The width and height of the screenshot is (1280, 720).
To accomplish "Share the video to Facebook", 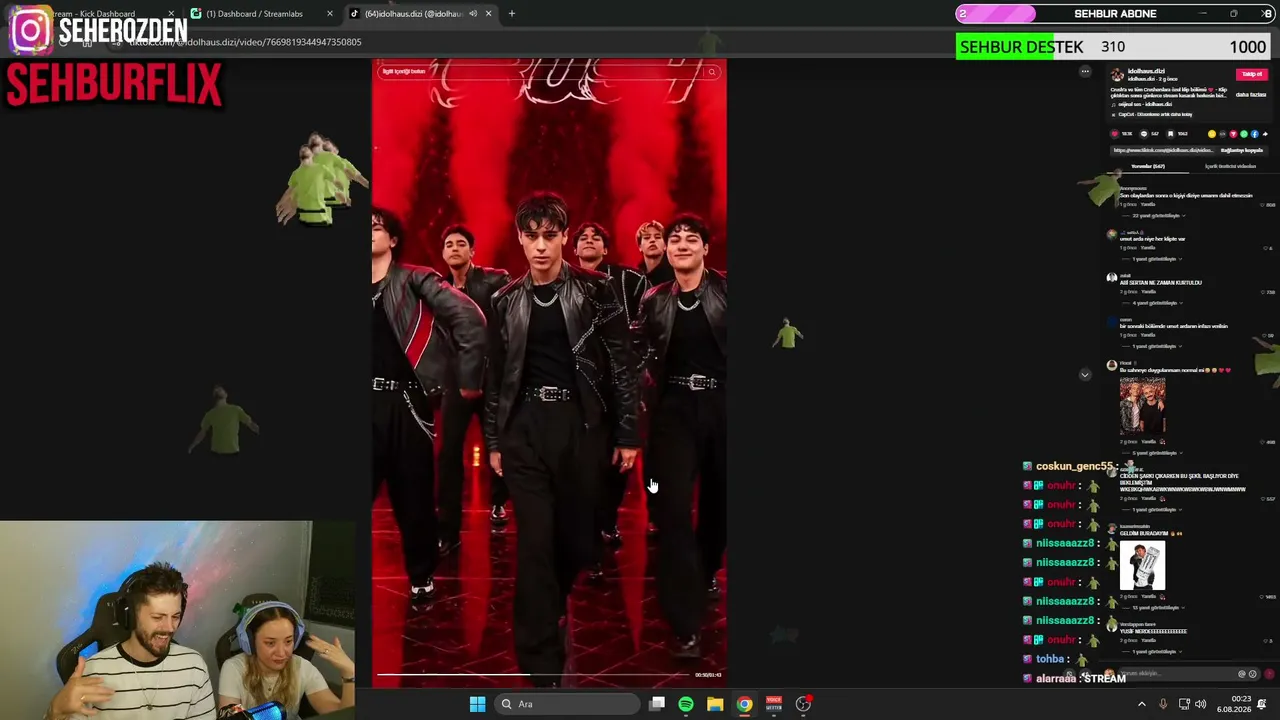I will click(x=1254, y=134).
